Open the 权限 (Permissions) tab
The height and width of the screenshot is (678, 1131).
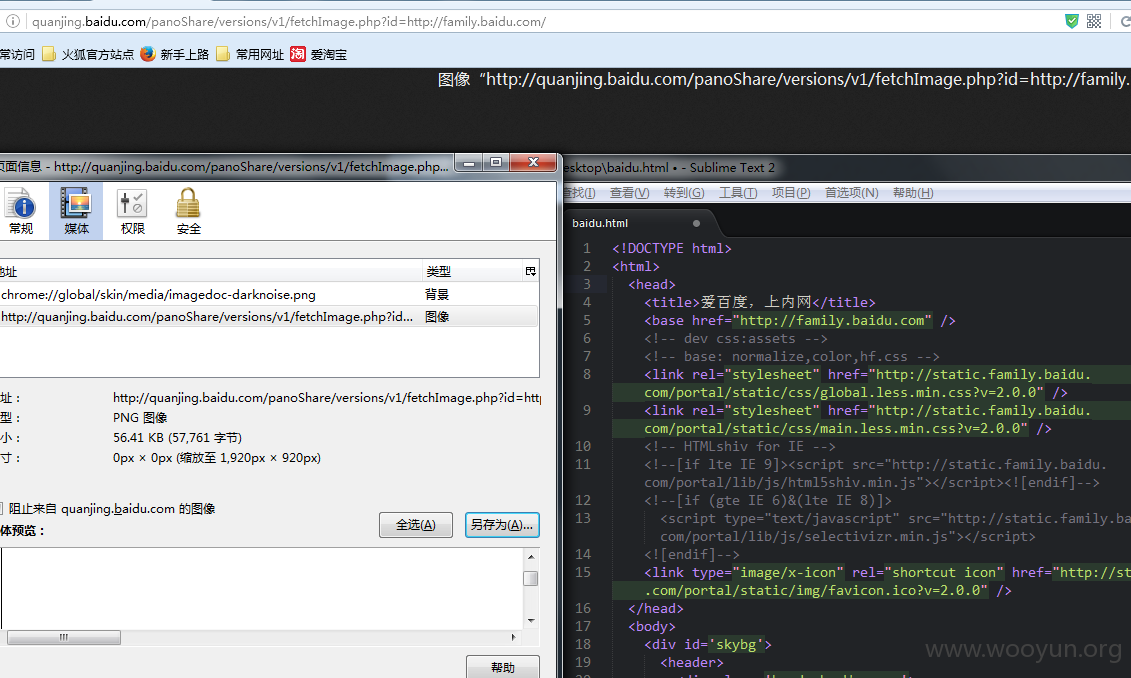pos(132,211)
